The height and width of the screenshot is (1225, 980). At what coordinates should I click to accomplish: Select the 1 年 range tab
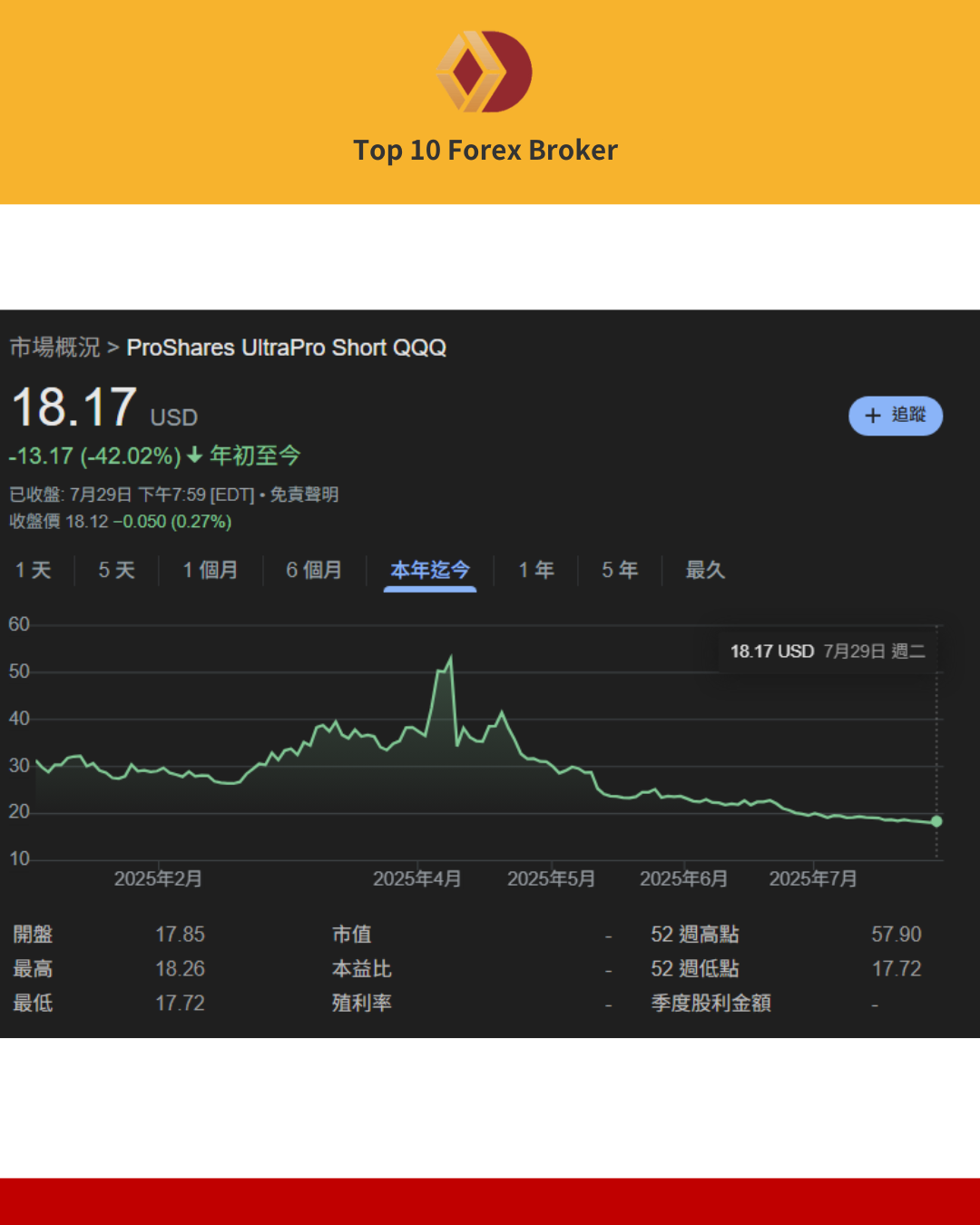[x=536, y=570]
